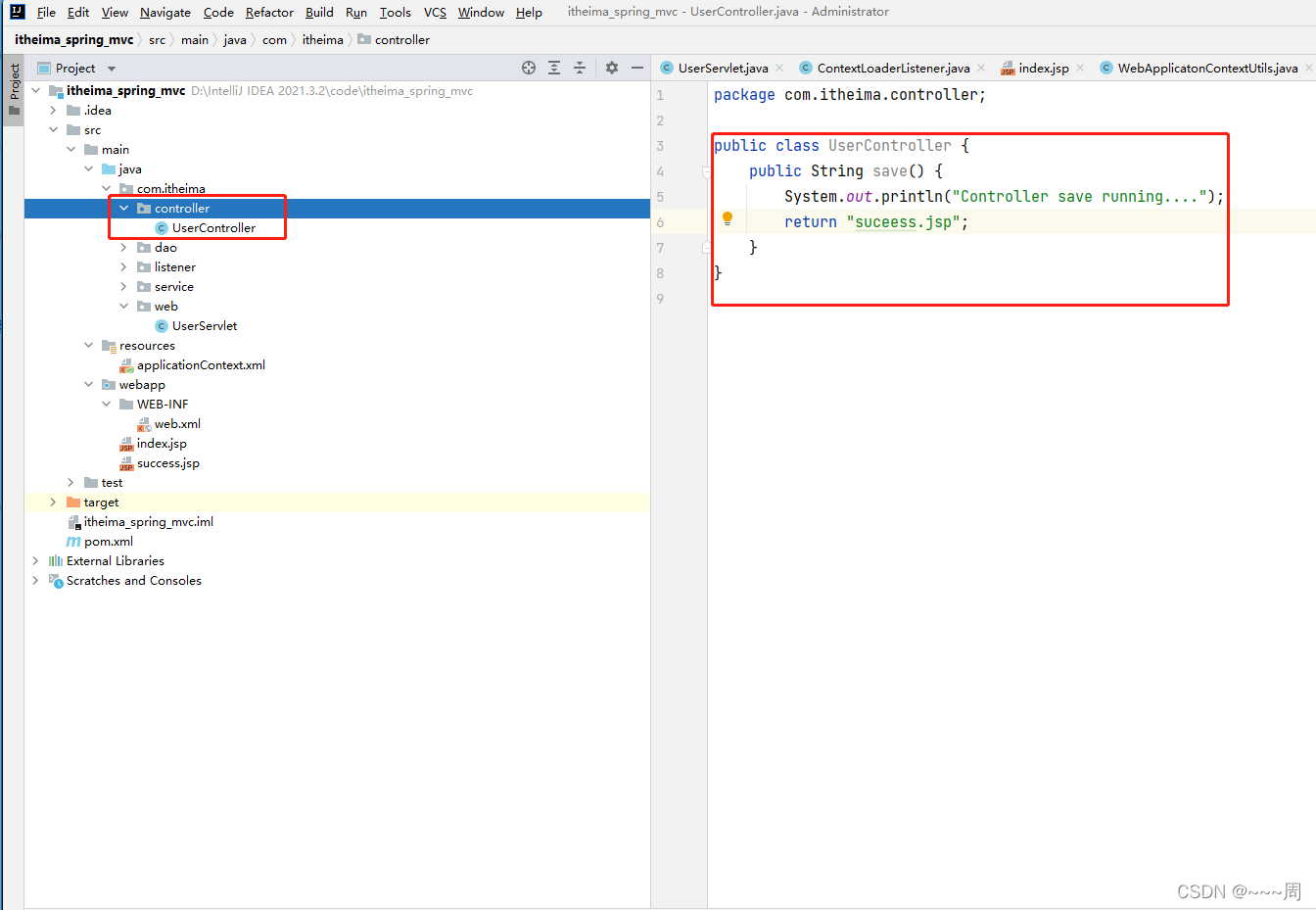Image resolution: width=1316 pixels, height=910 pixels.
Task: Click the pom.xml Maven file icon
Action: tap(73, 542)
